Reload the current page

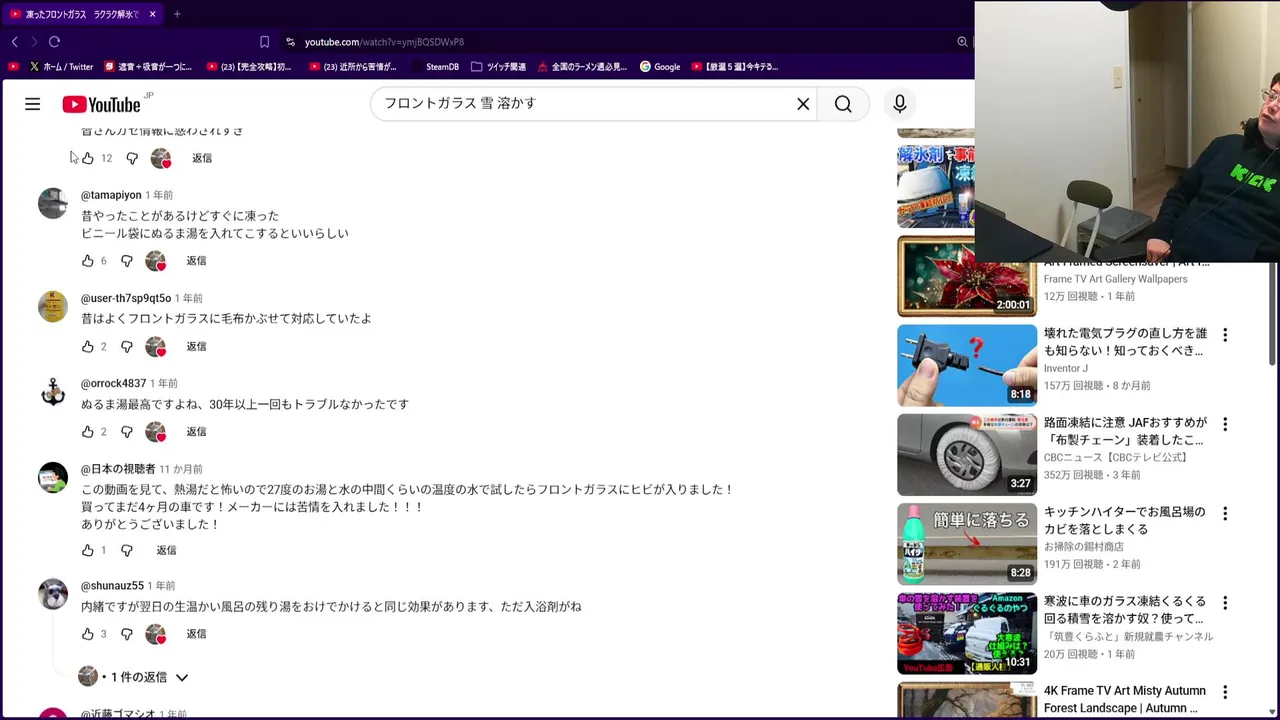click(x=54, y=42)
